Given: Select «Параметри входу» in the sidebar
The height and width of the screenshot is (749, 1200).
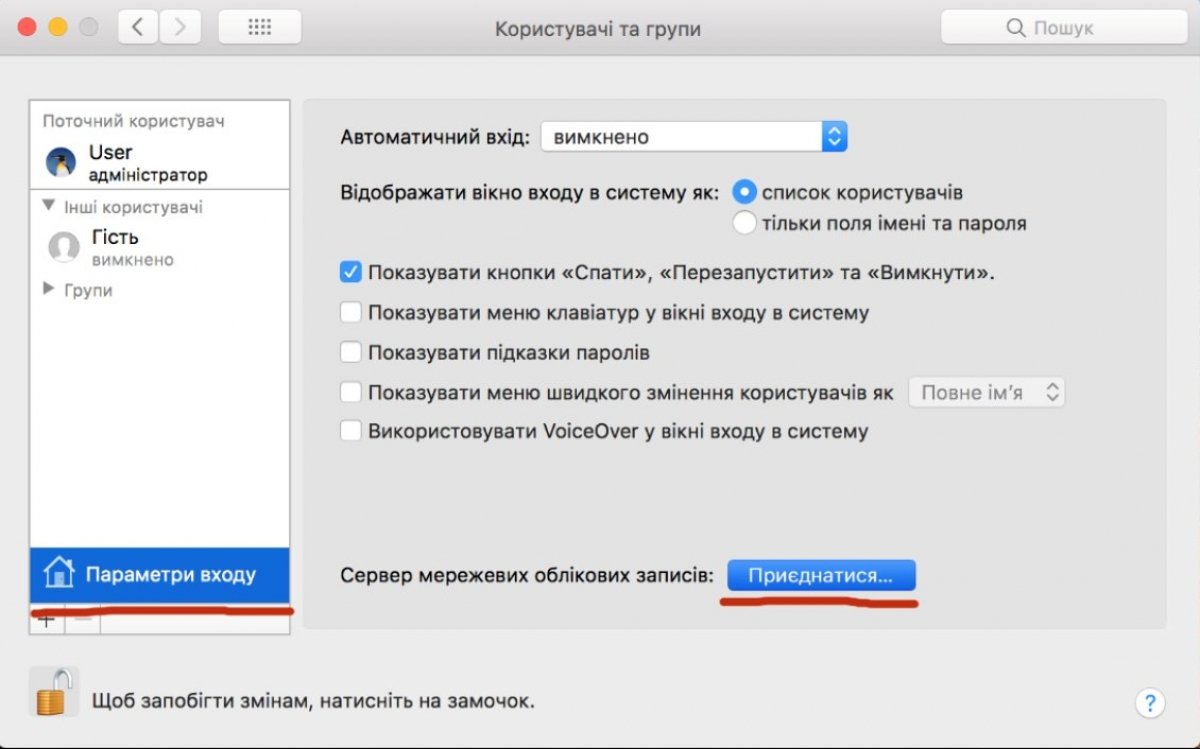Looking at the screenshot, I should (x=160, y=574).
